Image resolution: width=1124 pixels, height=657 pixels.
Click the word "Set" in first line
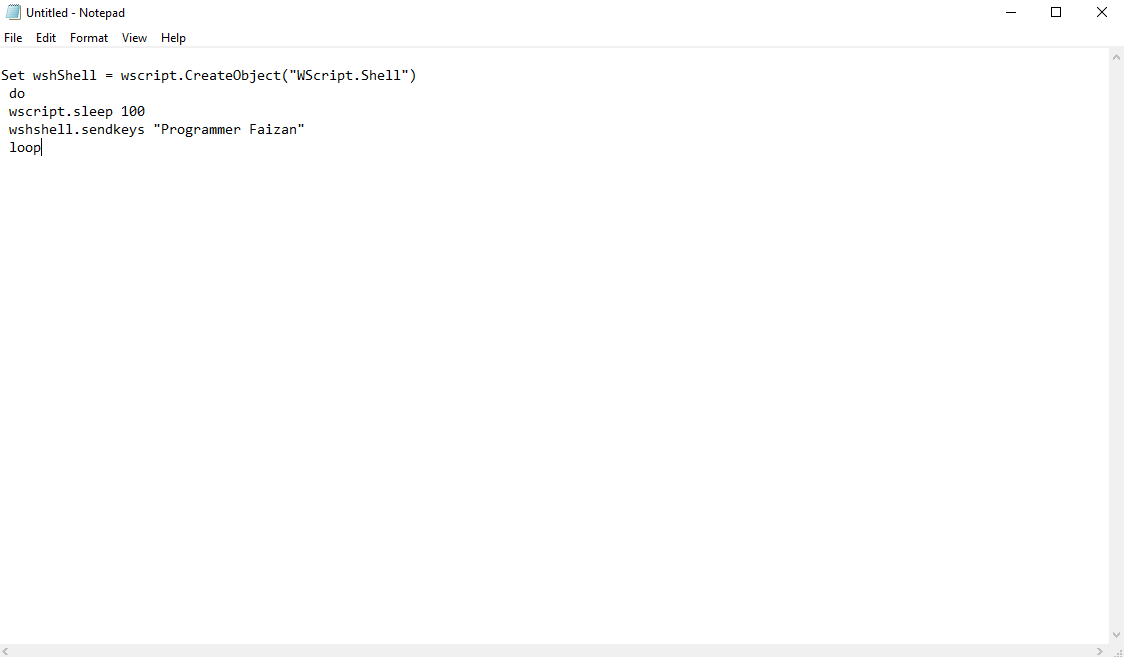click(x=13, y=76)
